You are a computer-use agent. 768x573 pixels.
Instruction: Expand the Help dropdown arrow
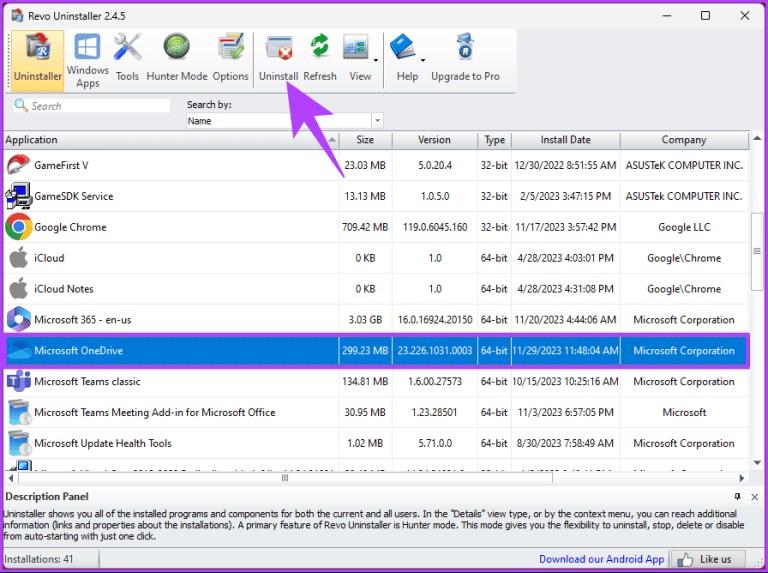(423, 60)
